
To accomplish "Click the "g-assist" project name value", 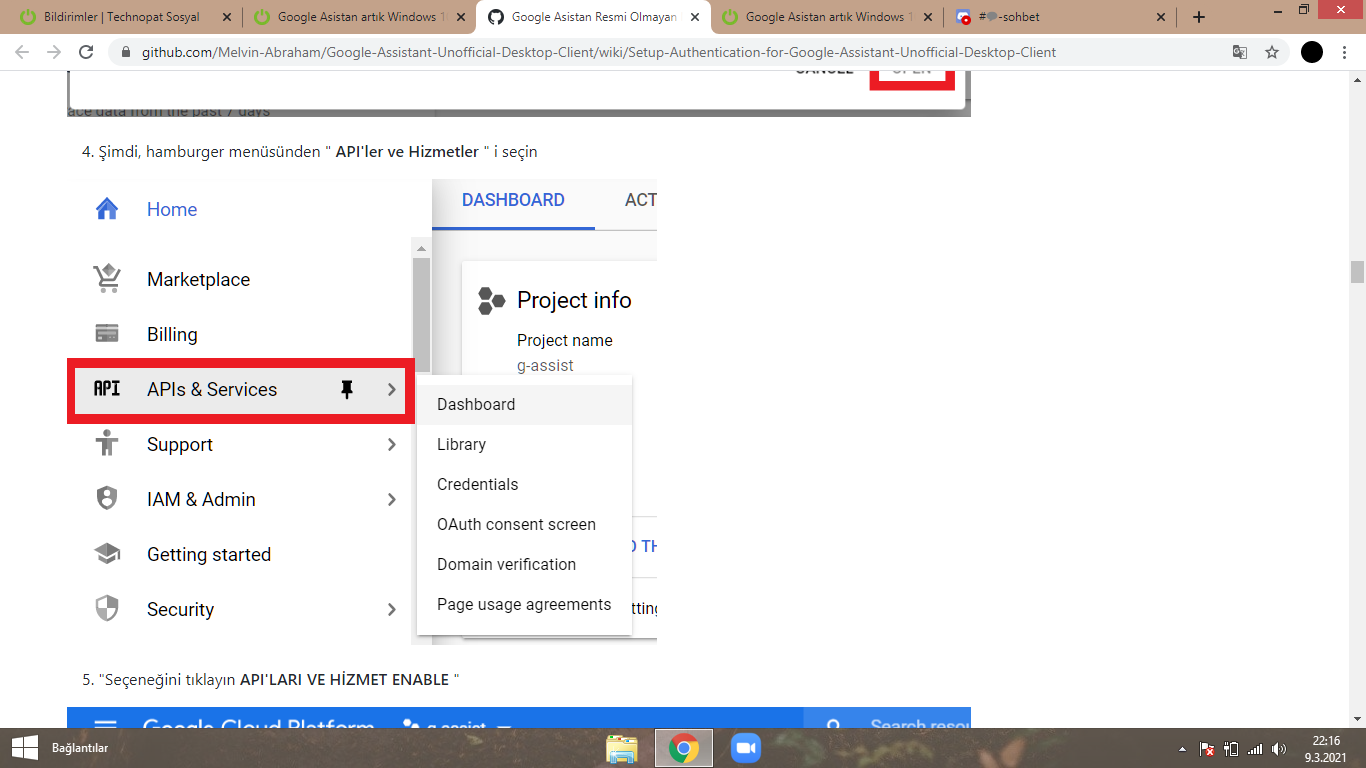I will [545, 366].
